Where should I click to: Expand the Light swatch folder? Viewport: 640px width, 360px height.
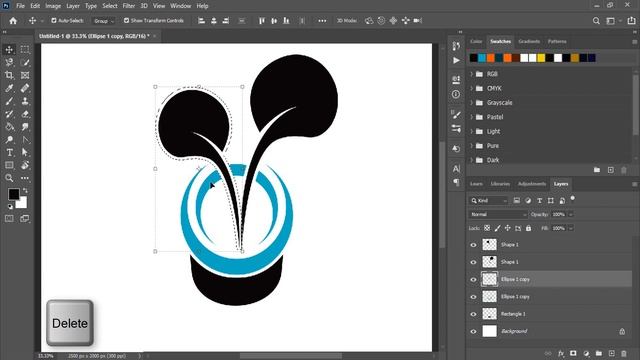[471, 131]
